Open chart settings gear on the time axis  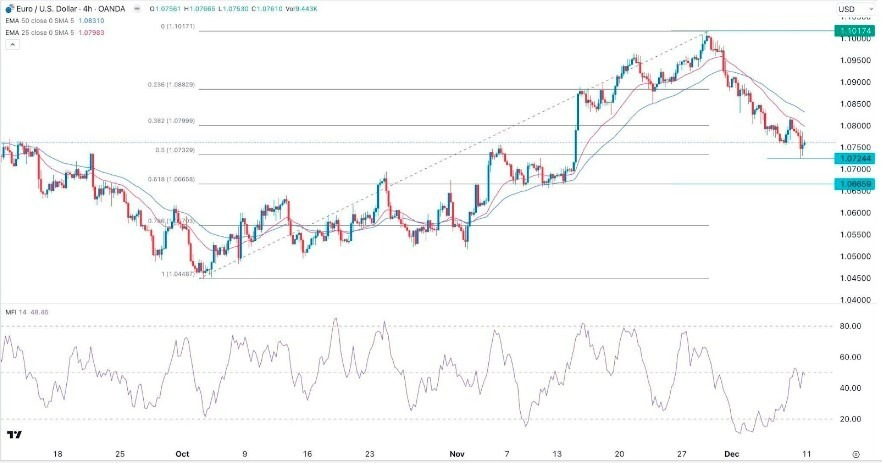pos(856,454)
